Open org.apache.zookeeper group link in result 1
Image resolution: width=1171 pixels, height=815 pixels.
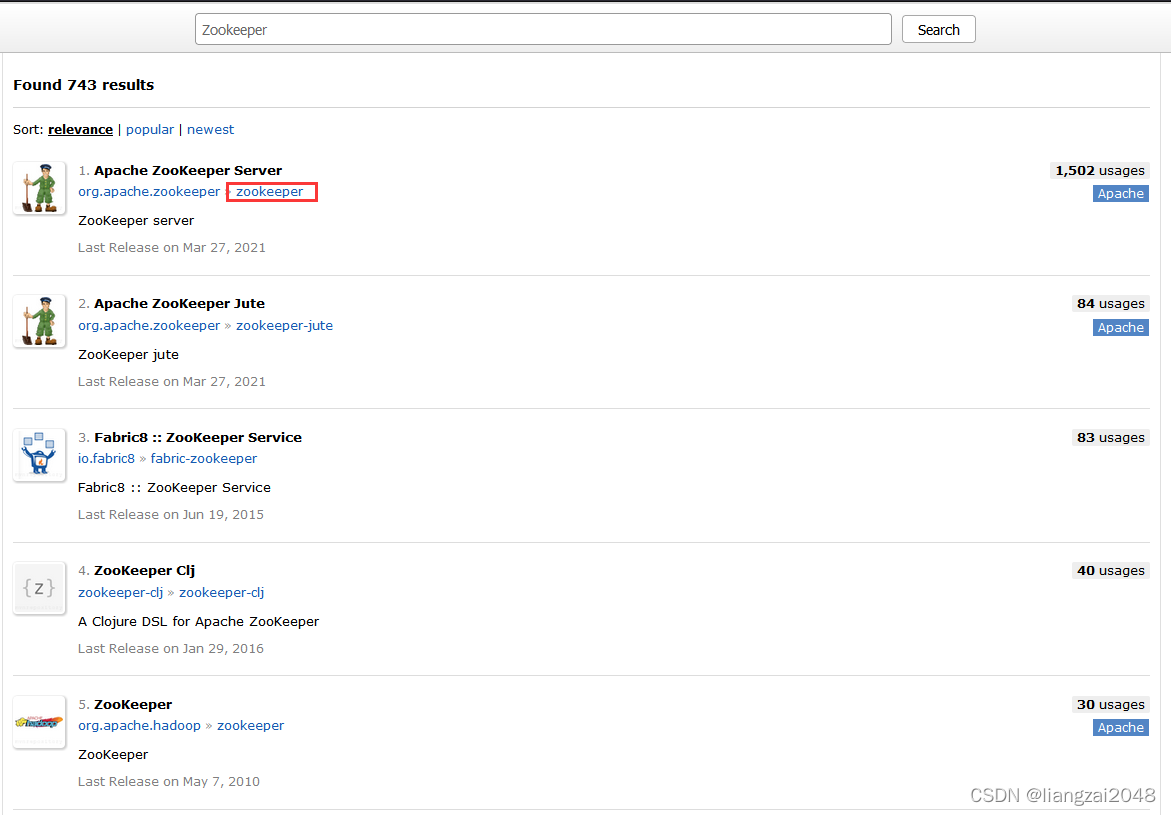coord(149,192)
